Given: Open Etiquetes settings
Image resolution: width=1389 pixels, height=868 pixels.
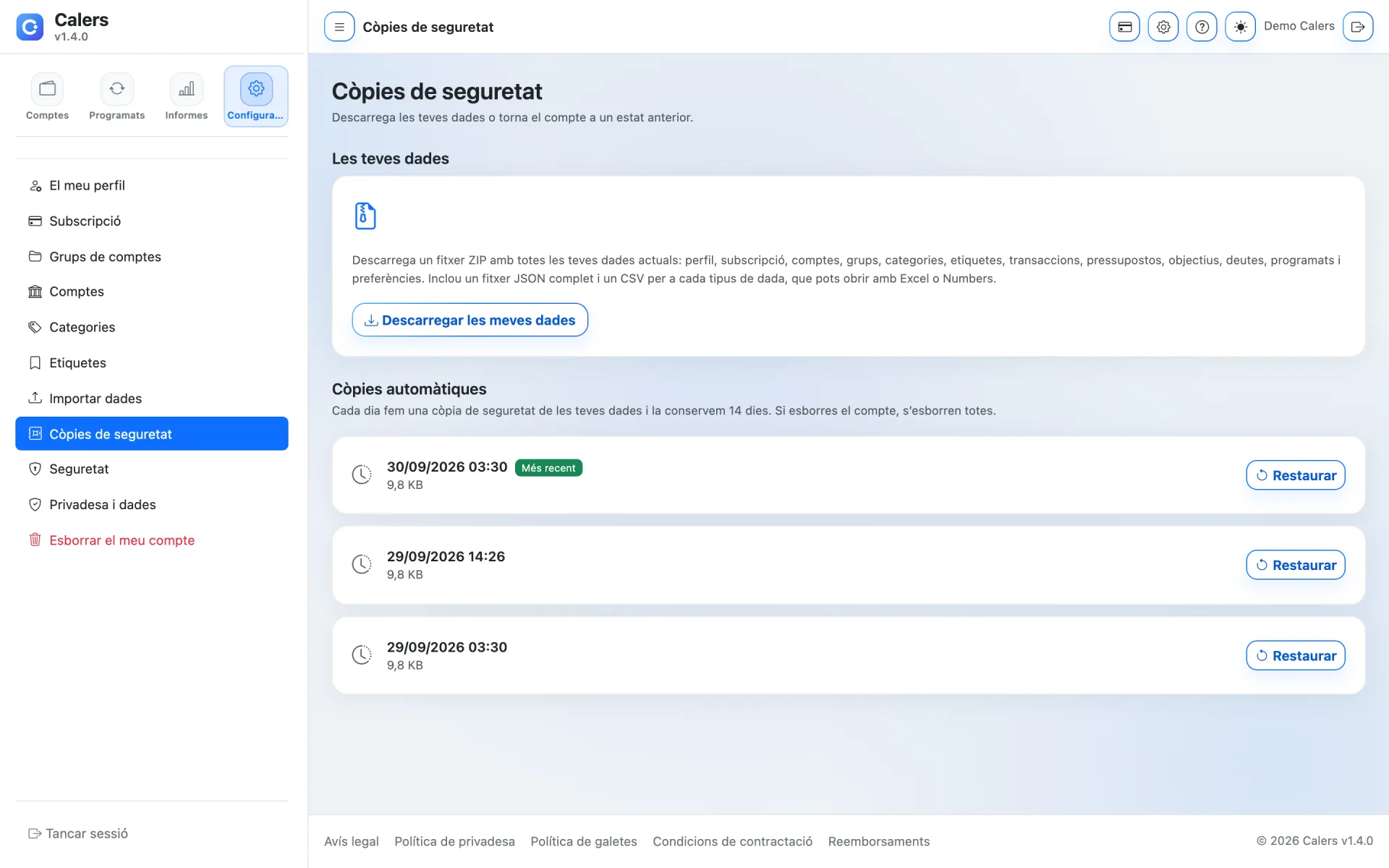Looking at the screenshot, I should 152,363.
